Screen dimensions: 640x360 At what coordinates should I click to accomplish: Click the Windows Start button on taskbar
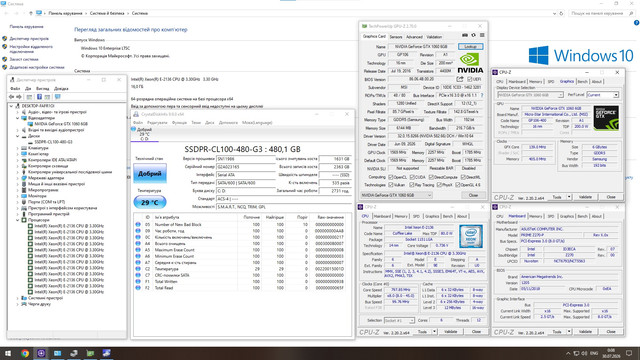pos(8,353)
